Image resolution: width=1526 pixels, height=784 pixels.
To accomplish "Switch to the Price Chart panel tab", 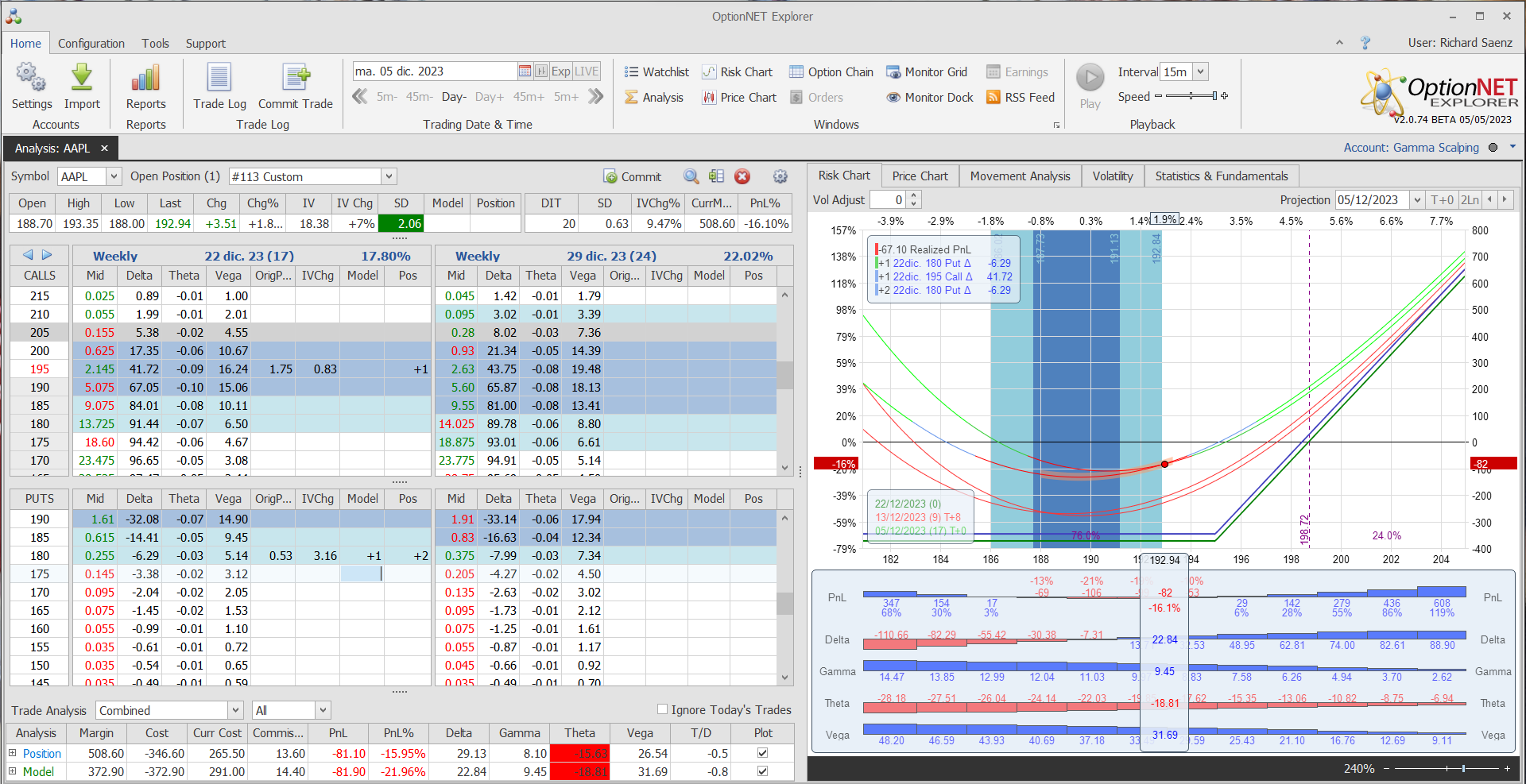I will (x=920, y=176).
